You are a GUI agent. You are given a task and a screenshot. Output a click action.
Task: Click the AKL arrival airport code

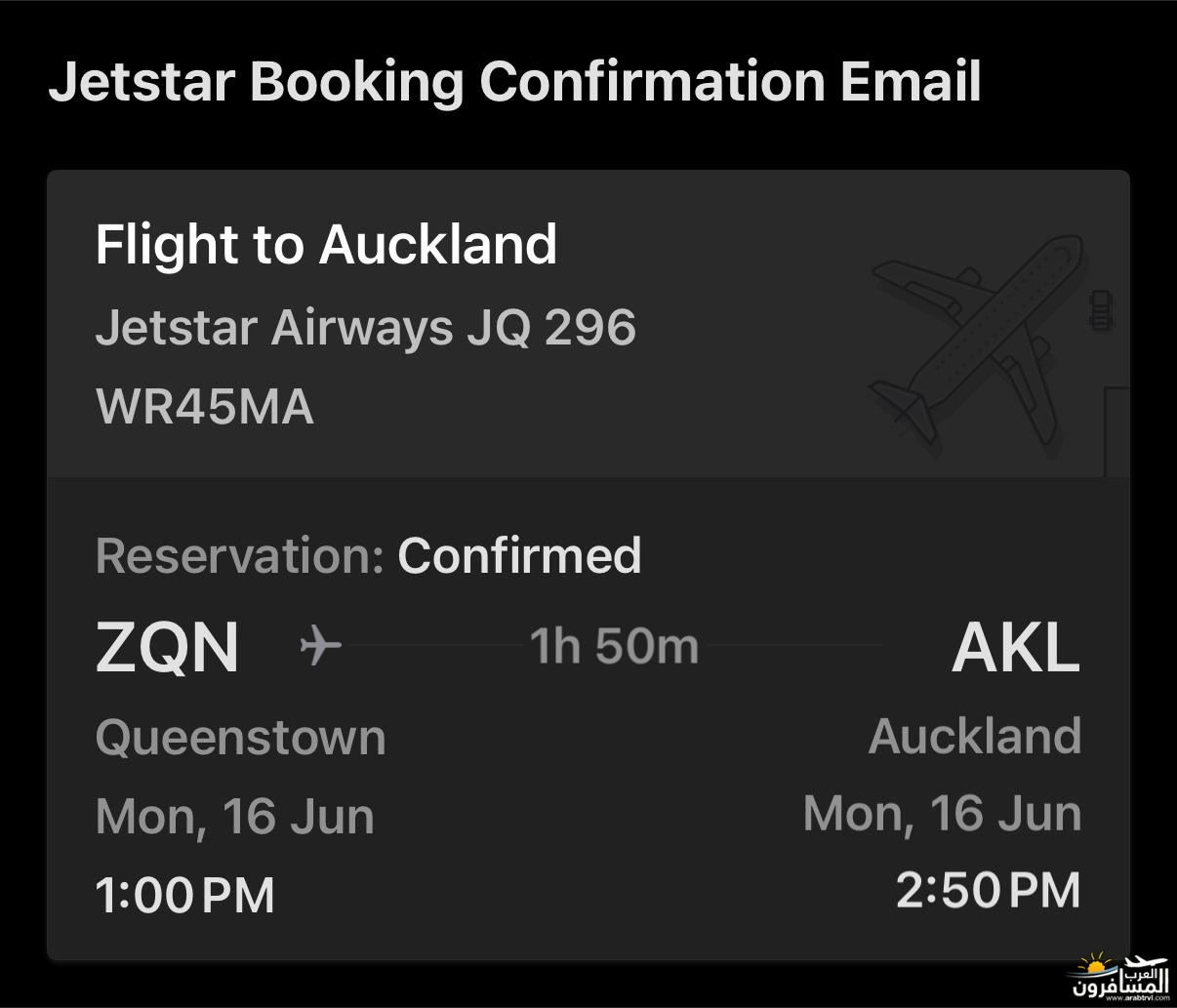click(x=1016, y=647)
